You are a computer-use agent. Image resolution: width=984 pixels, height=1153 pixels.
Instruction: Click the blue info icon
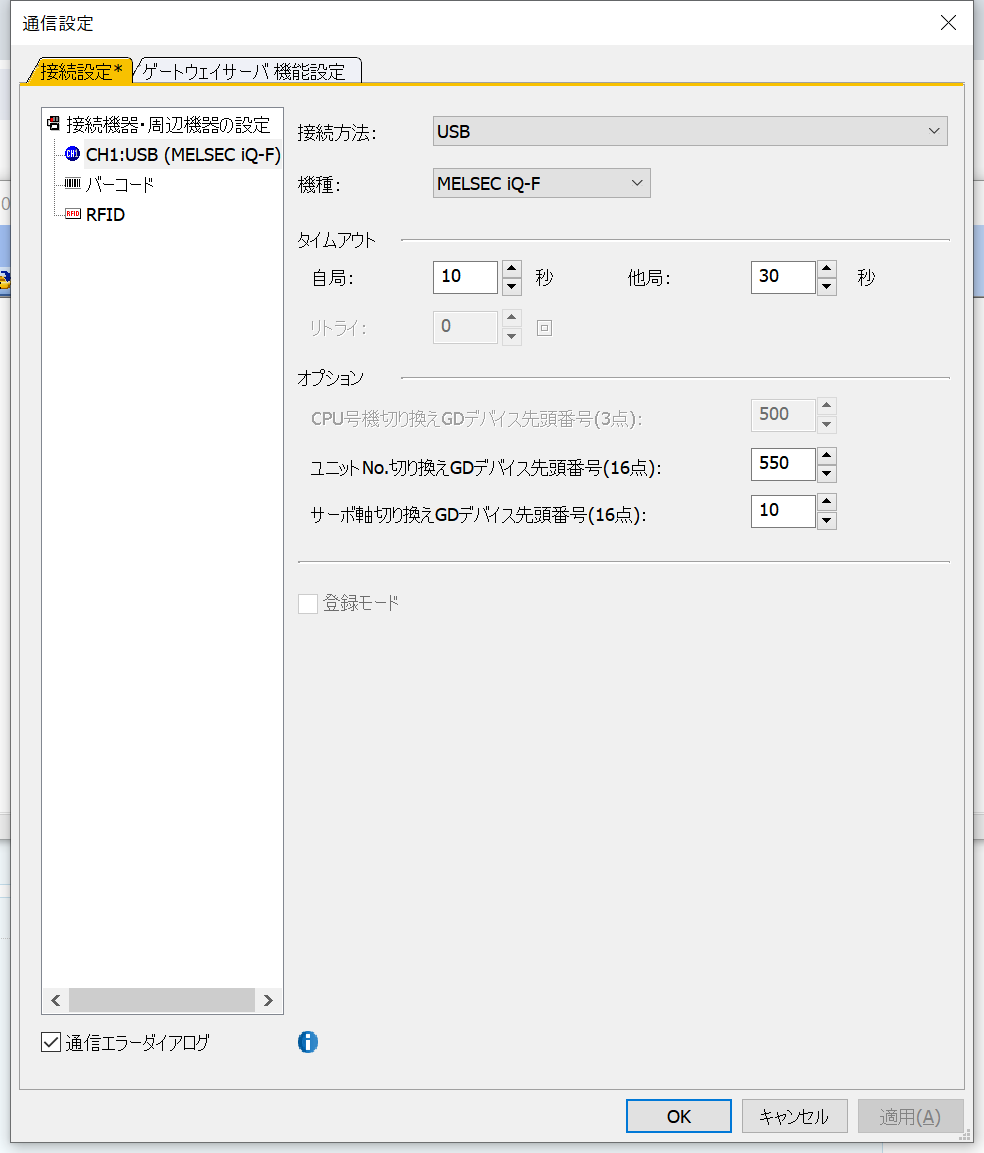(x=308, y=1042)
